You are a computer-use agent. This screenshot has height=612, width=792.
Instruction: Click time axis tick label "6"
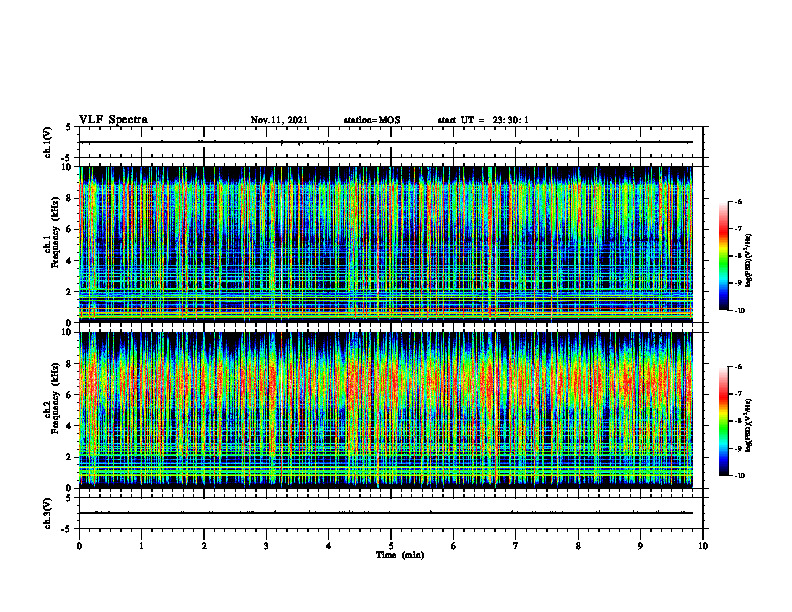(454, 546)
